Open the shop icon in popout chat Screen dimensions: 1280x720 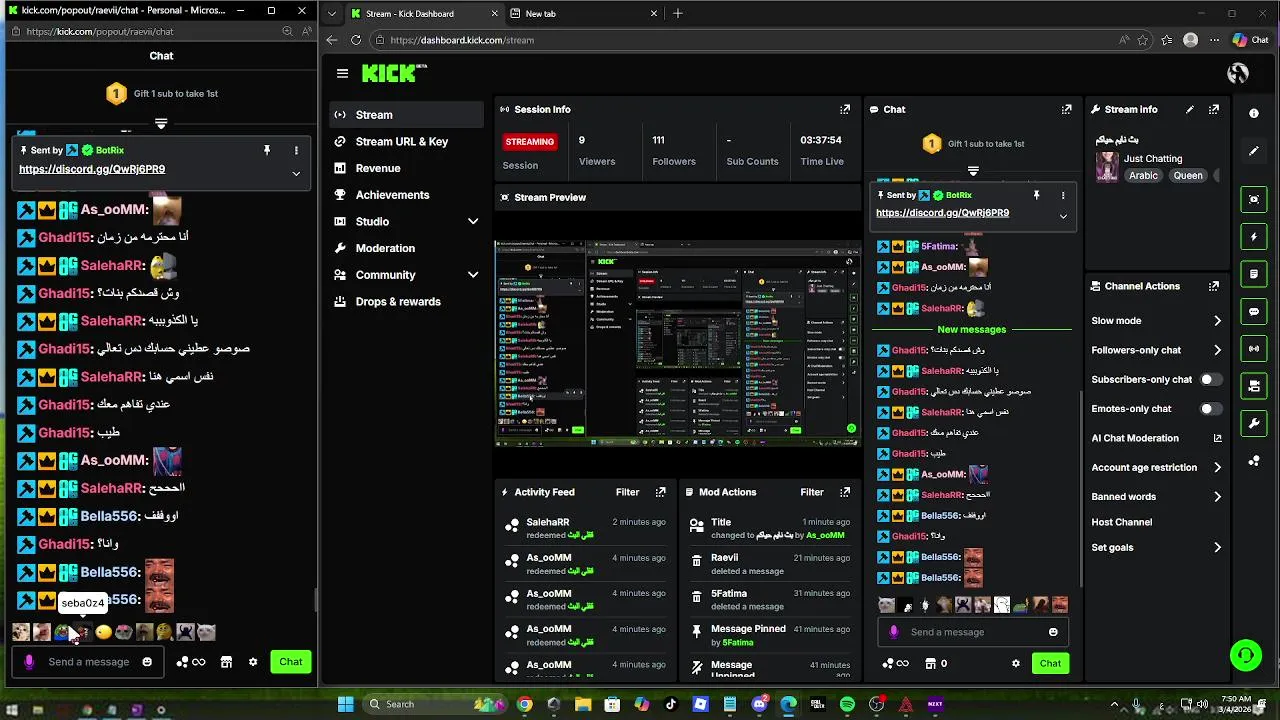coord(226,662)
